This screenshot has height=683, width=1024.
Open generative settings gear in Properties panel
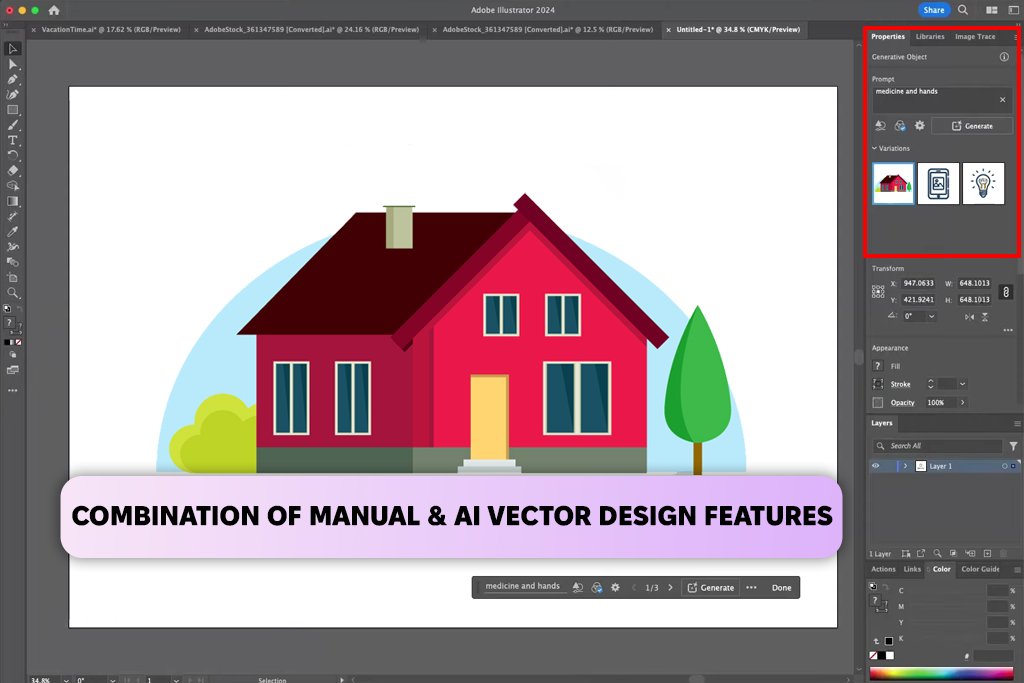920,125
